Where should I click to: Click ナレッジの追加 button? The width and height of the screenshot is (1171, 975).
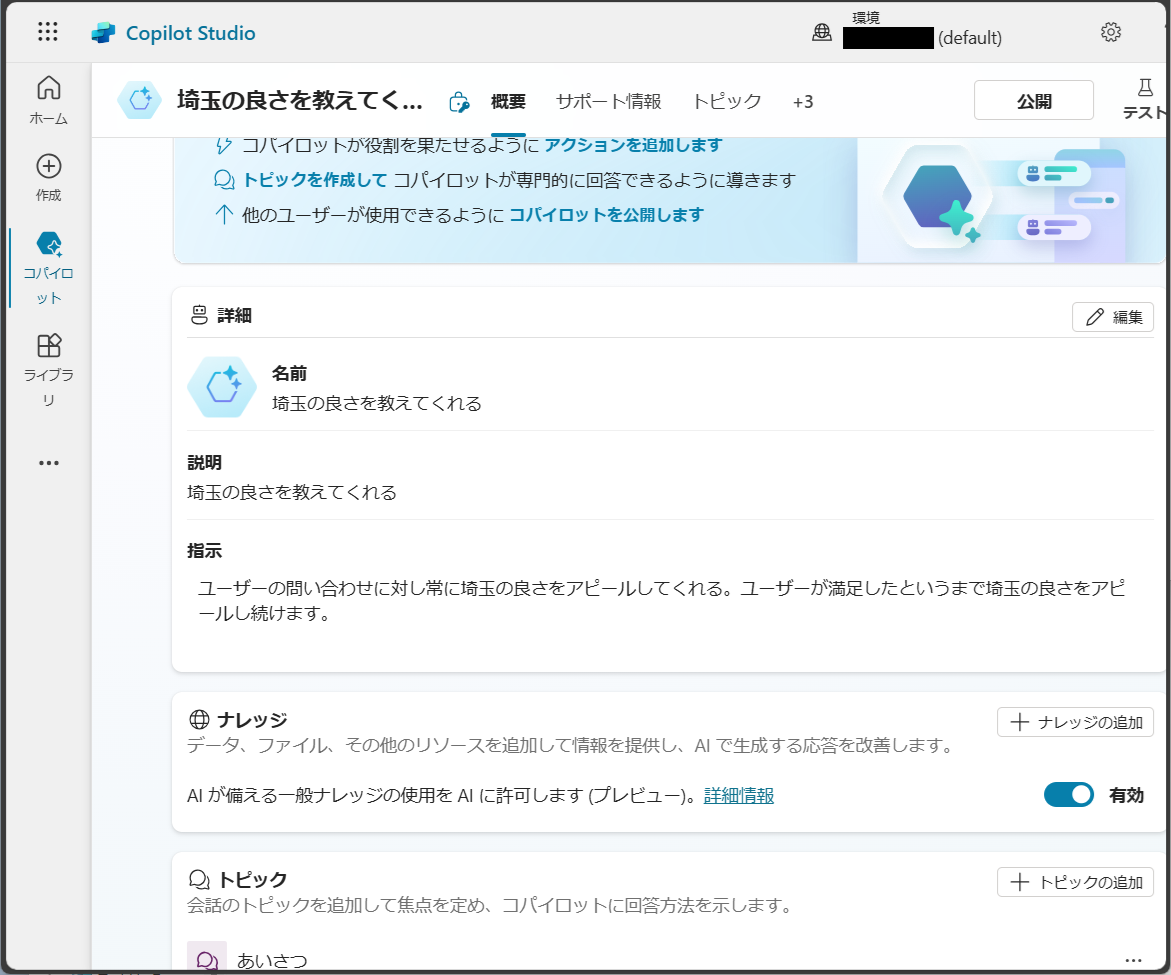click(1075, 722)
